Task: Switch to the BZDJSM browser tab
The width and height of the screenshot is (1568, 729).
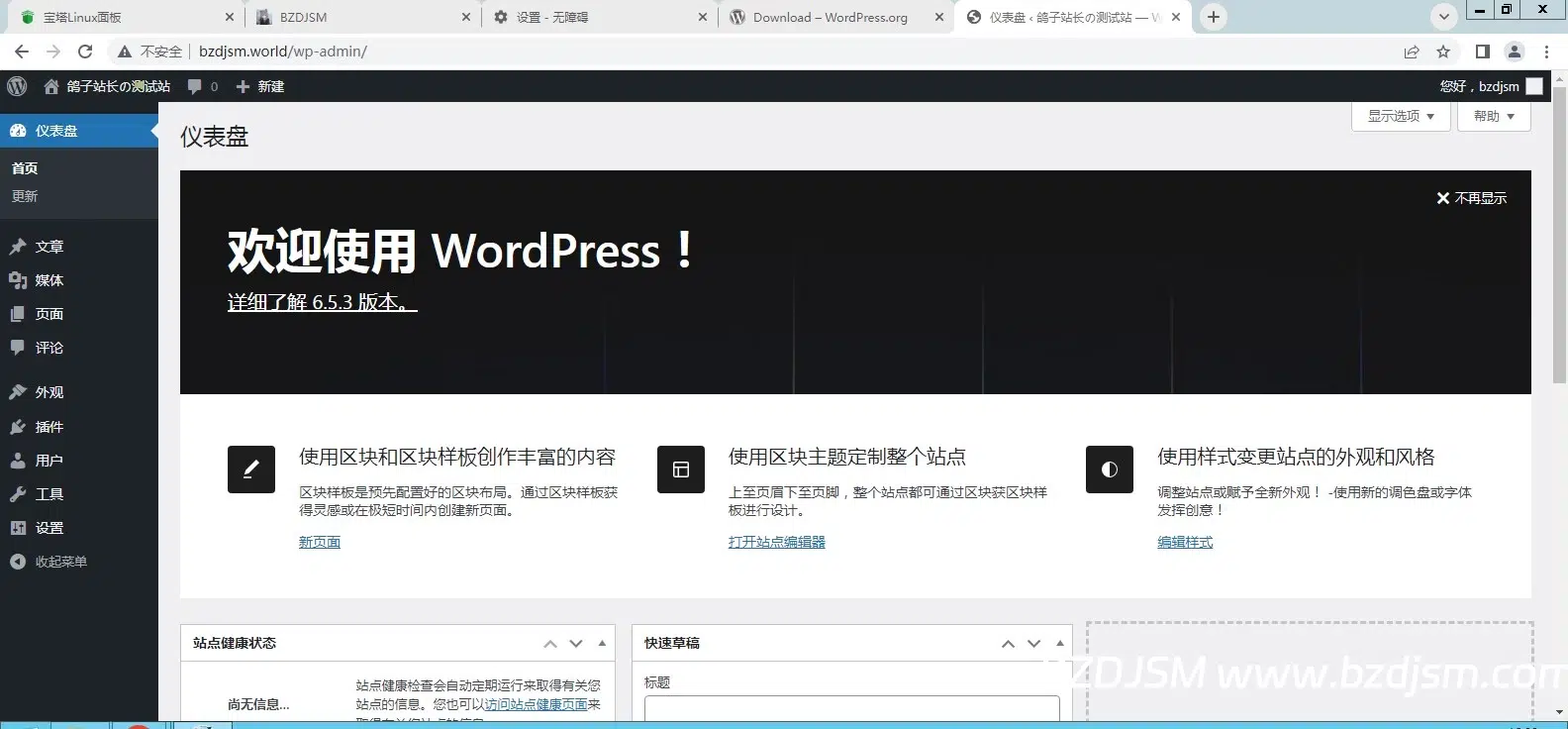Action: click(x=362, y=17)
